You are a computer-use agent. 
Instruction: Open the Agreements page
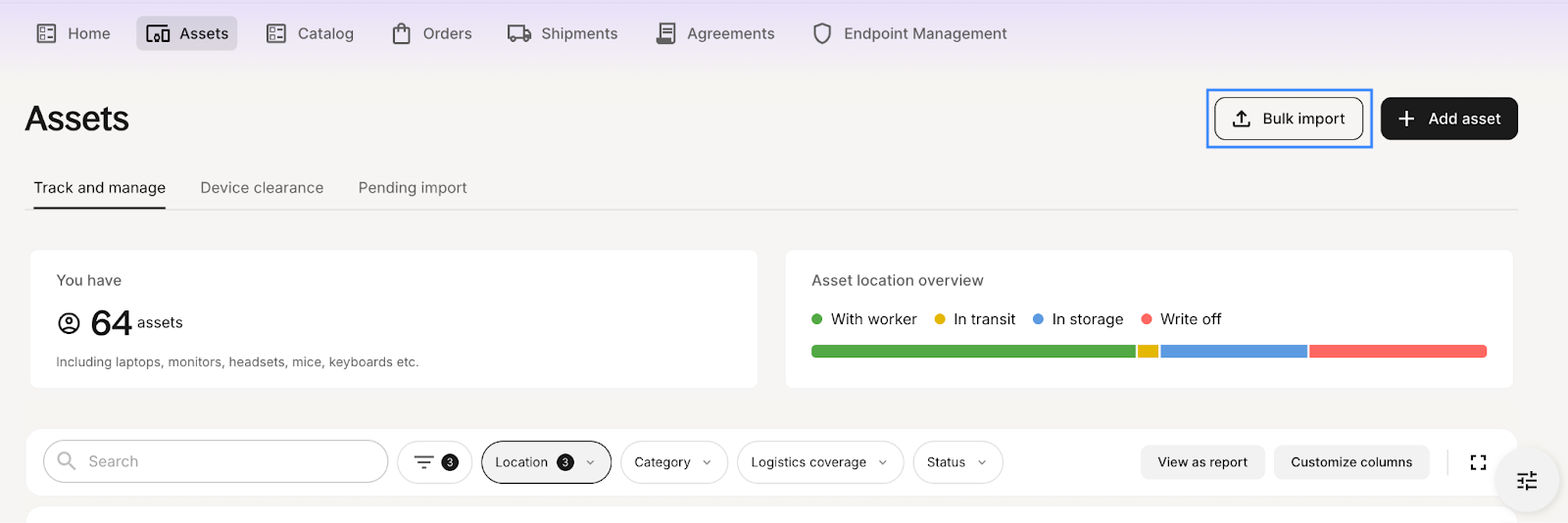pos(715,33)
